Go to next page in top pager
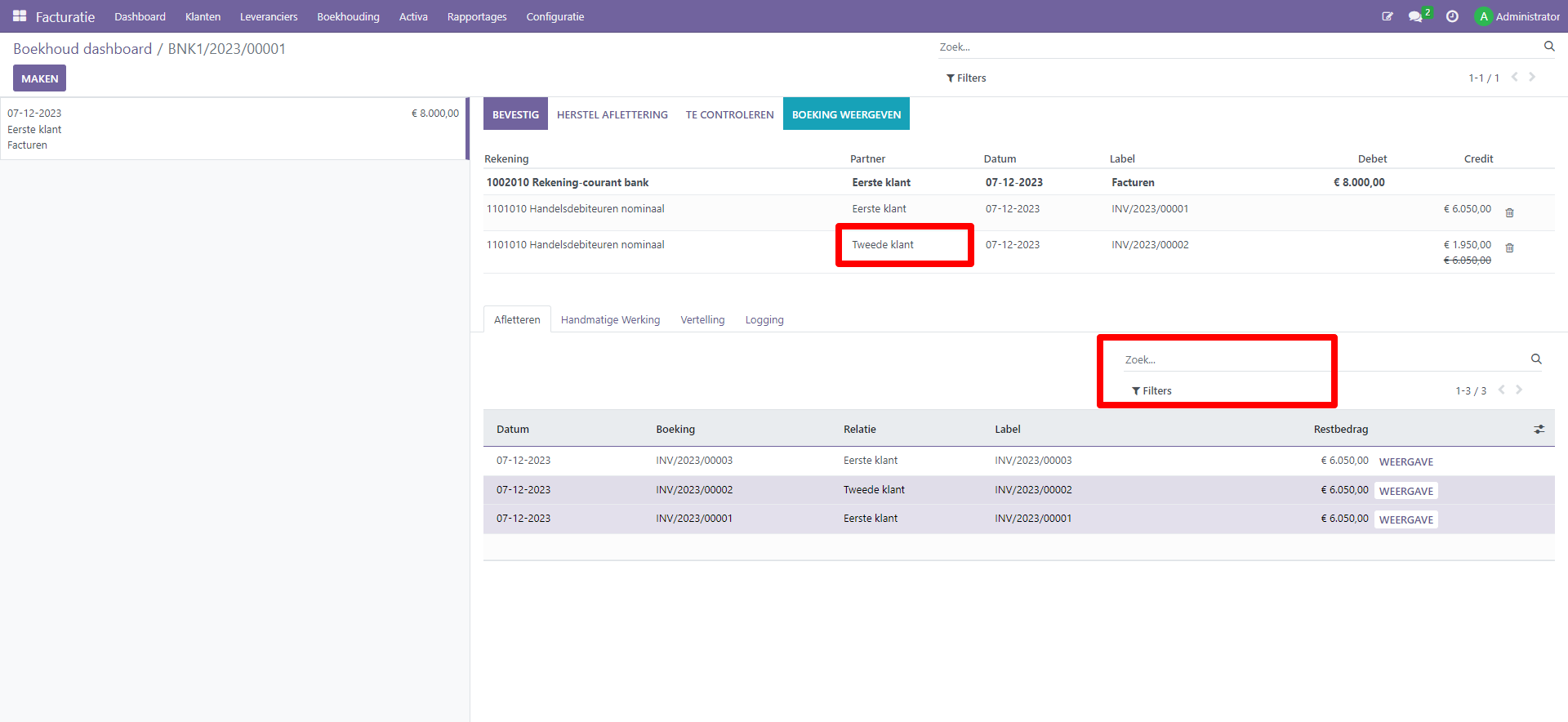This screenshot has height=722, width=1568. (1532, 78)
